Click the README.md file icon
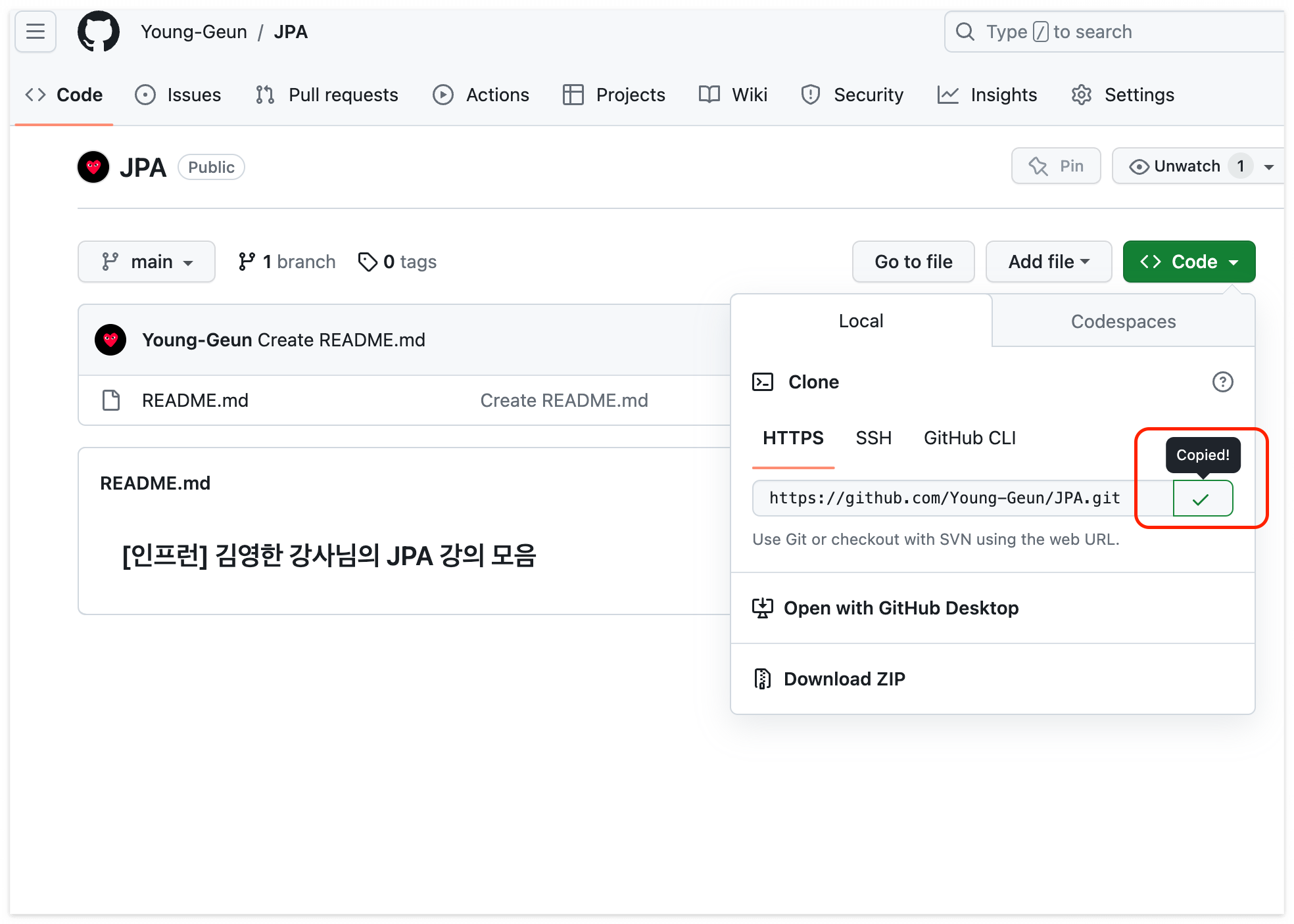1294x924 pixels. click(111, 400)
